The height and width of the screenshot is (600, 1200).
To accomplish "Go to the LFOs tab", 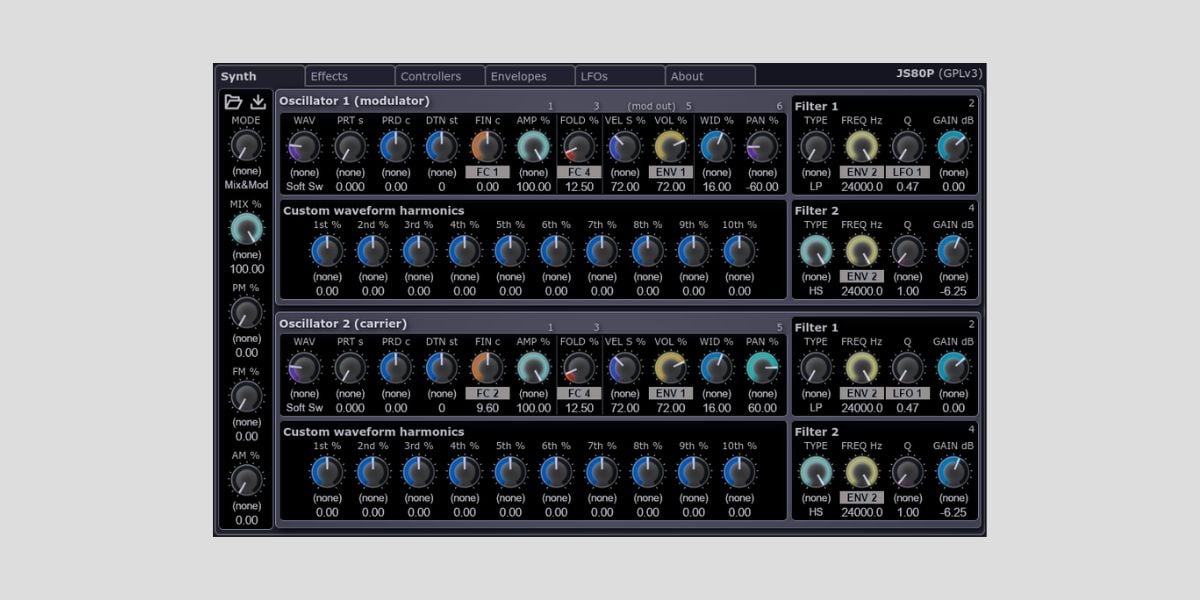I will coord(620,76).
